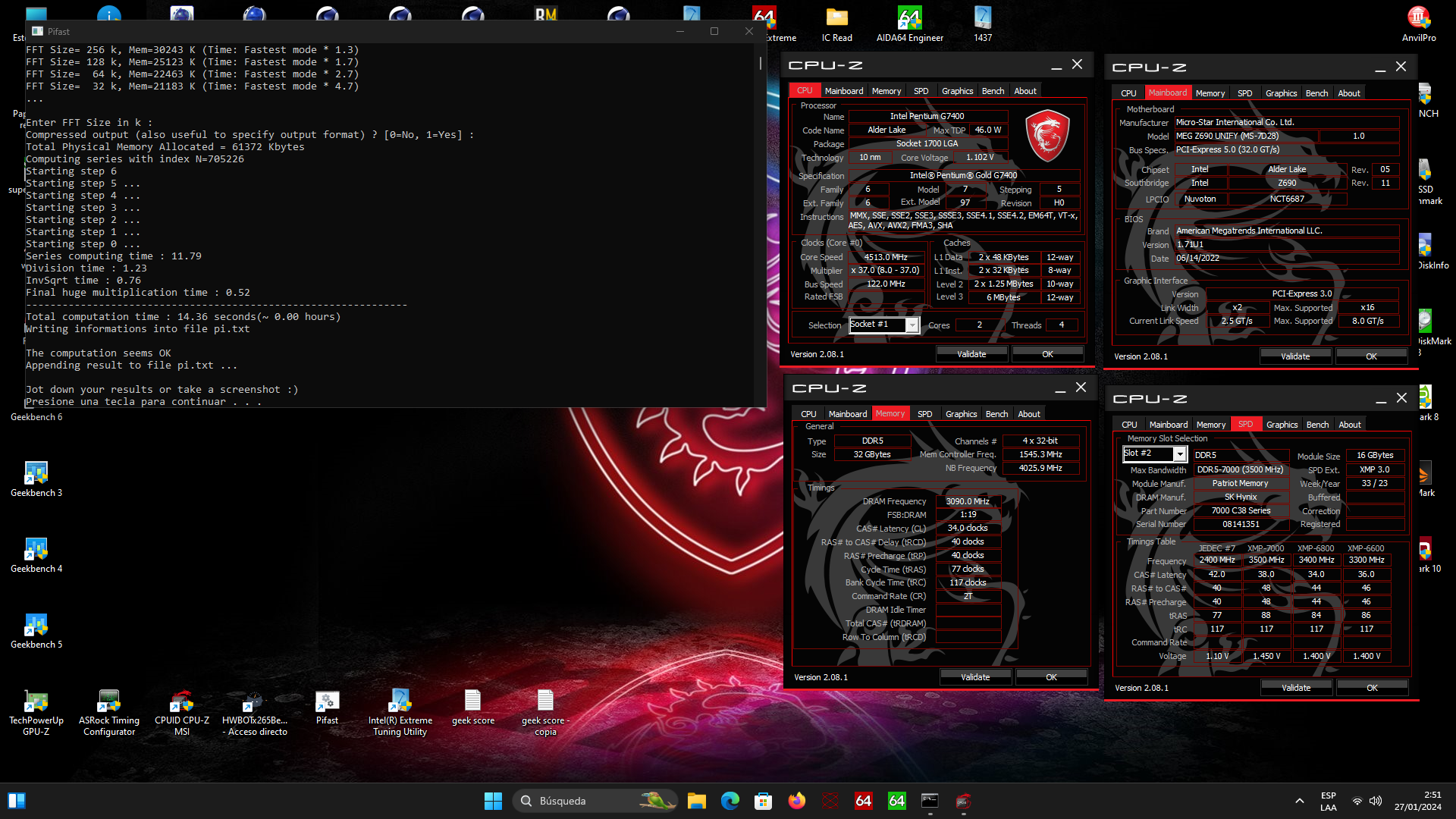Image resolution: width=1456 pixels, height=819 pixels.
Task: Launch ASRock Timing Configurator shortcut
Action: click(109, 713)
